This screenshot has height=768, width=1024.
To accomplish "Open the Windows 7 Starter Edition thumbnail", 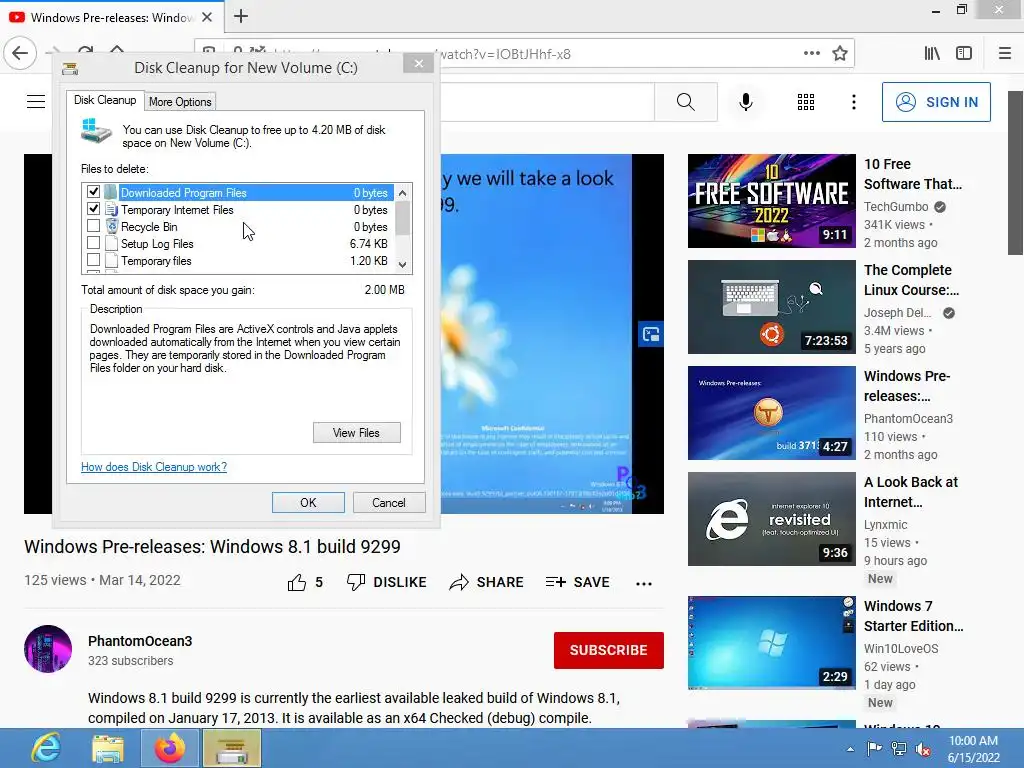I will click(x=772, y=643).
